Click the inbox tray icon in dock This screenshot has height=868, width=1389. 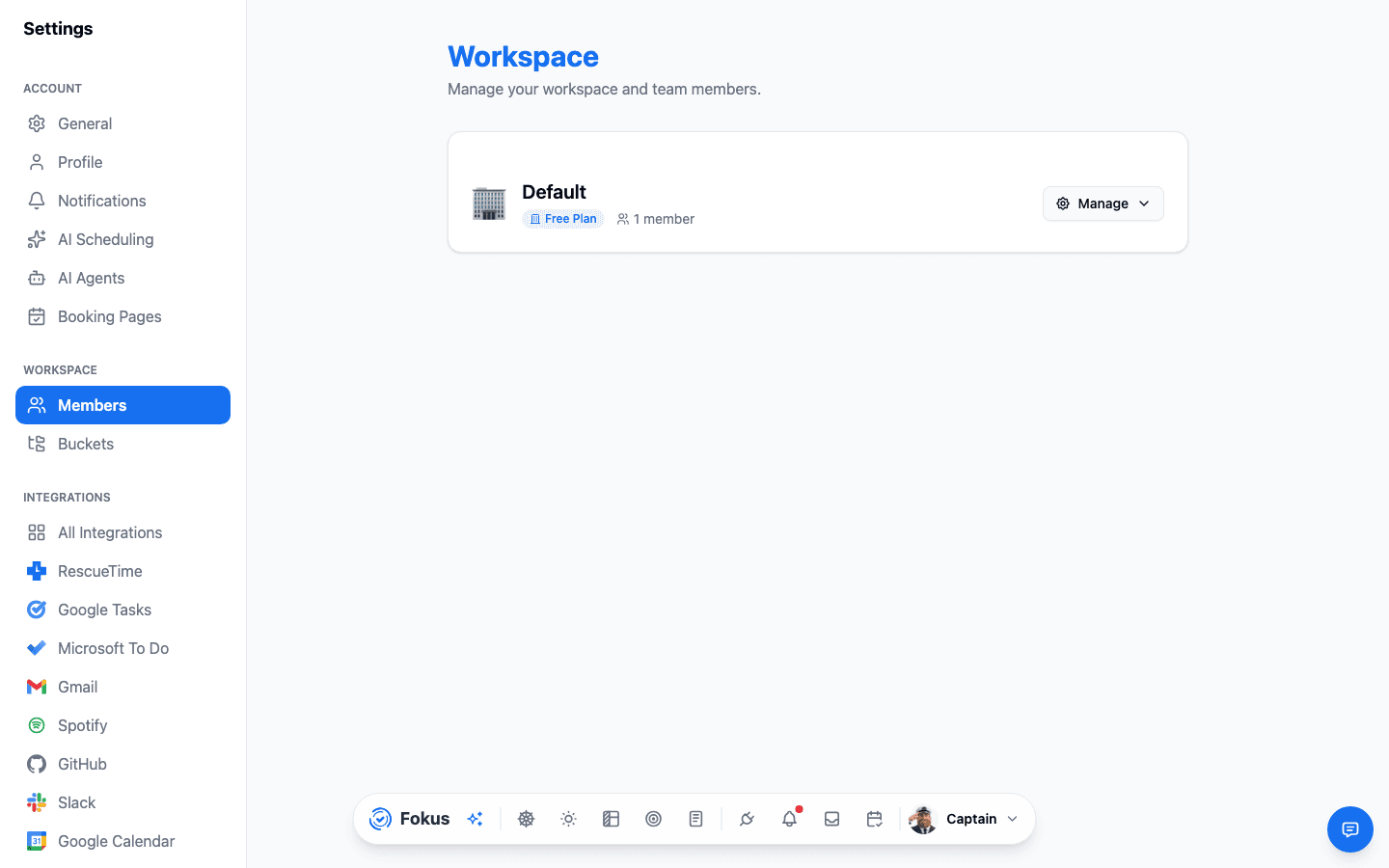tap(832, 819)
